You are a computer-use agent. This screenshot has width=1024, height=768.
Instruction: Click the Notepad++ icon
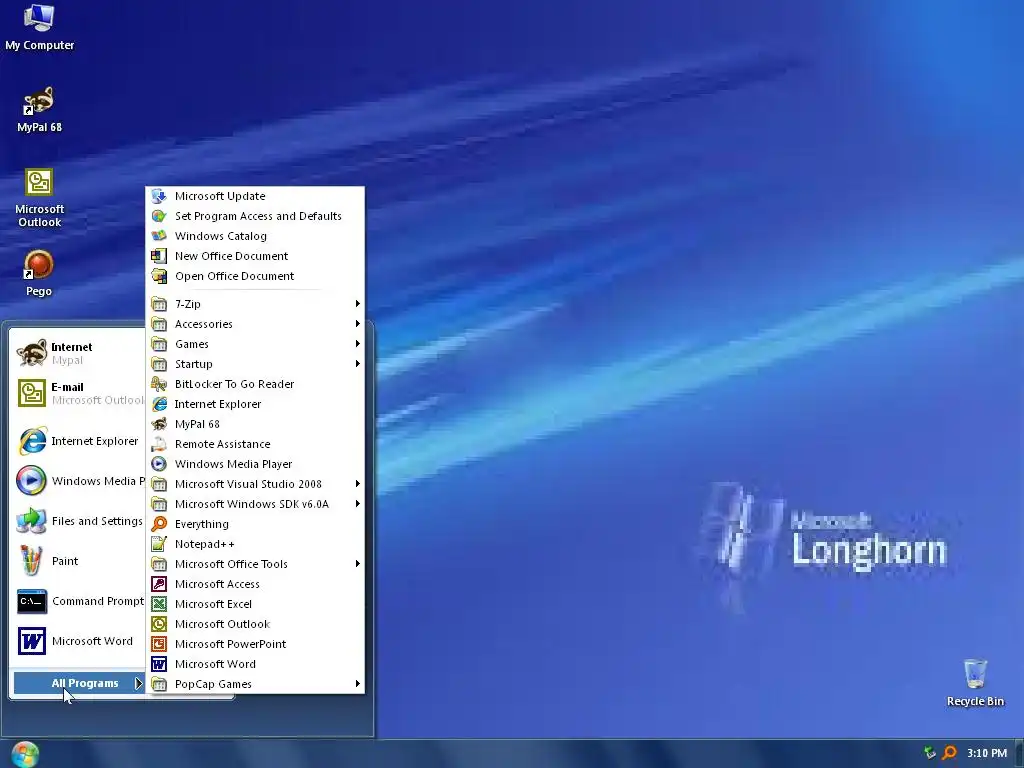pyautogui.click(x=159, y=544)
